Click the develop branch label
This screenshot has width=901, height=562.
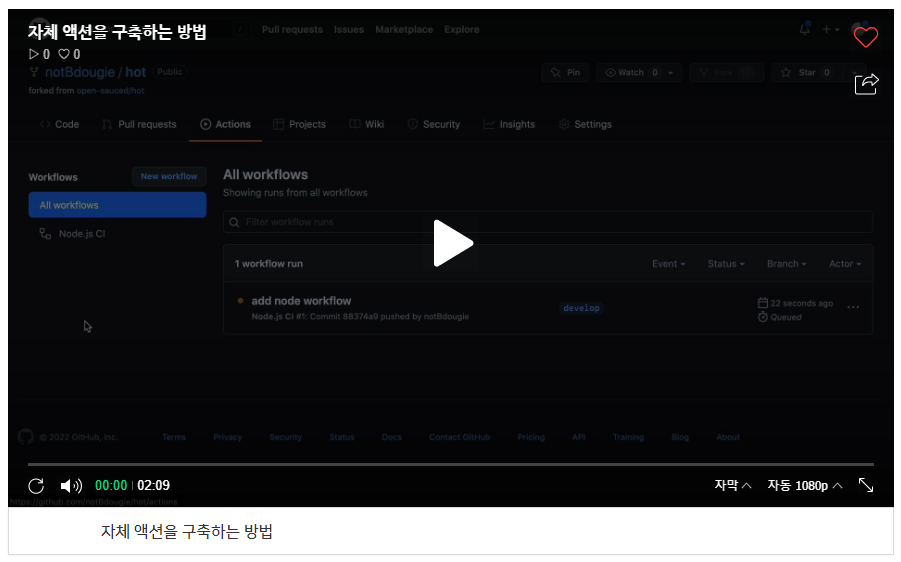pos(582,309)
